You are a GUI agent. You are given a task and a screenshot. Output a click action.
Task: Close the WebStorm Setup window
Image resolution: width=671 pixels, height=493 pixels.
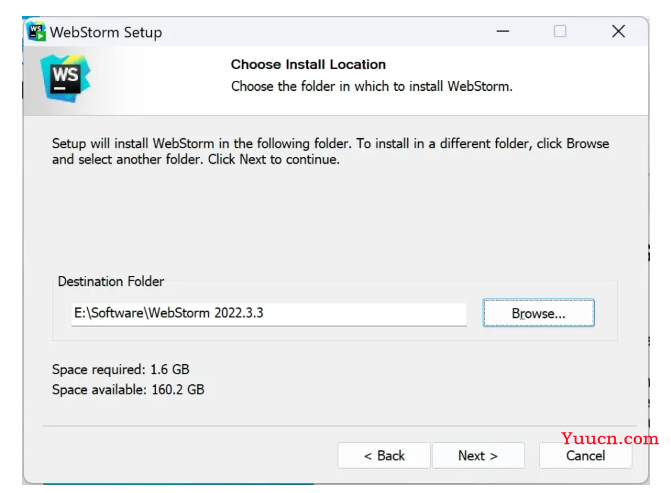click(618, 31)
